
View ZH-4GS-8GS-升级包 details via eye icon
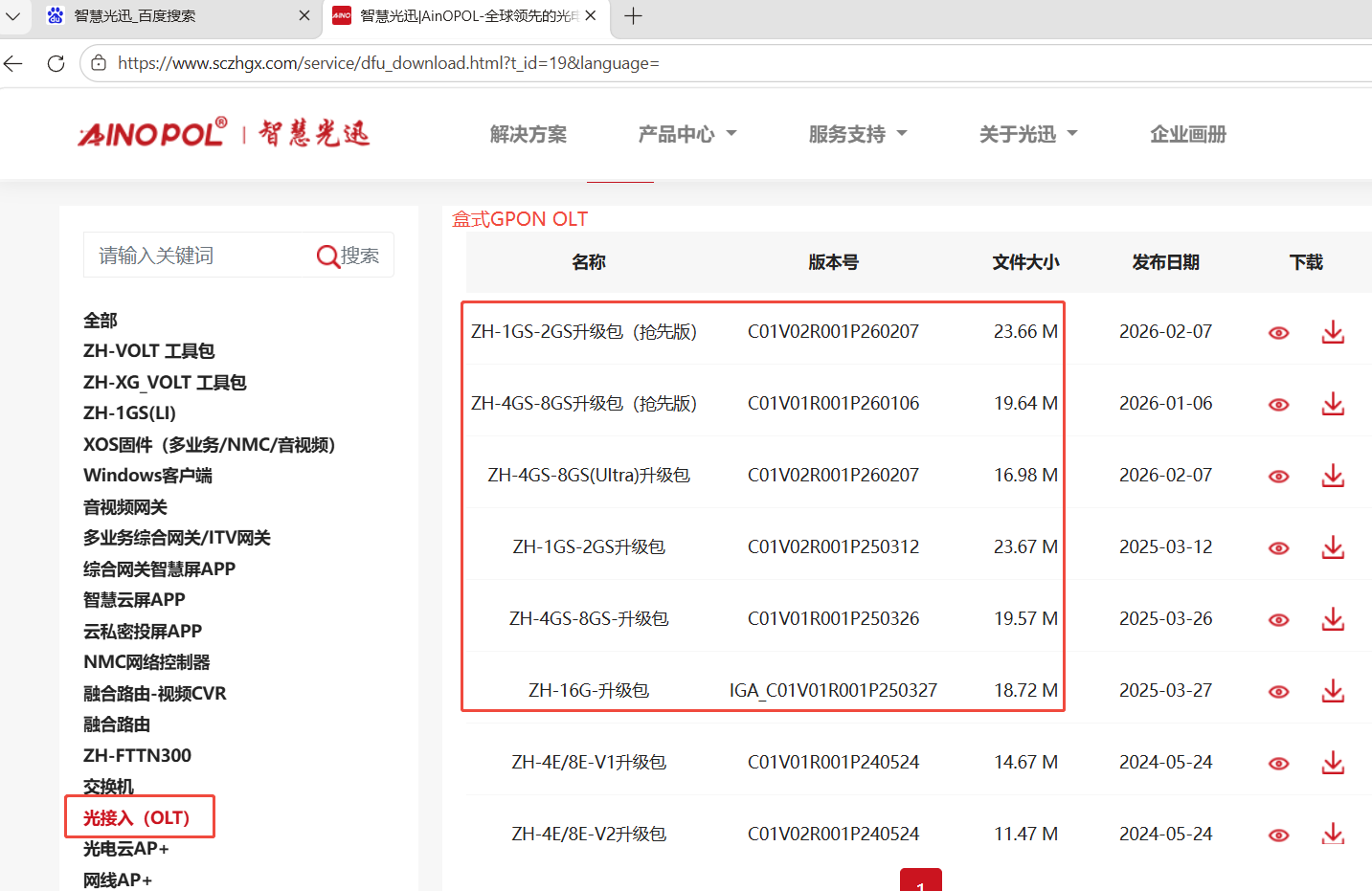[x=1278, y=620]
